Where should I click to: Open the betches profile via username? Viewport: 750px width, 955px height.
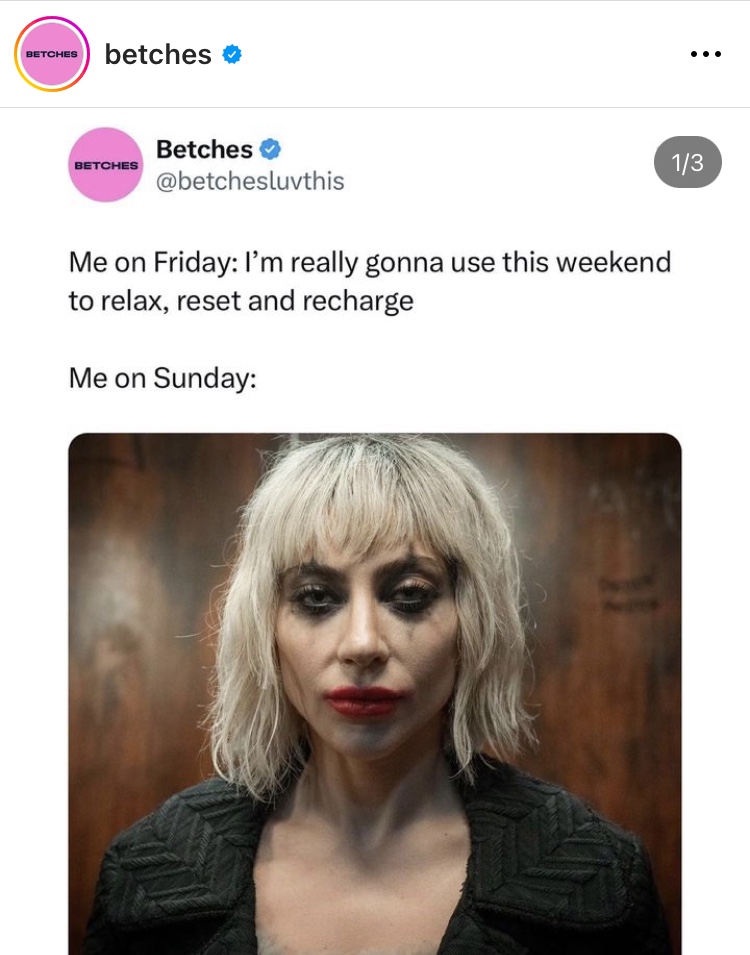coord(158,54)
